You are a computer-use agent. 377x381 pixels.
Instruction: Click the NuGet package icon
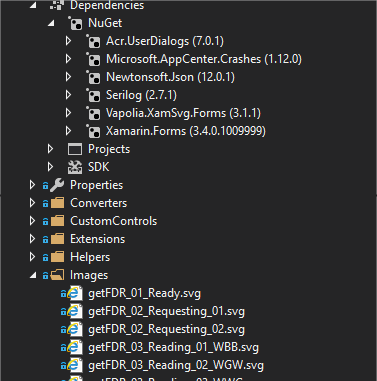tap(75, 23)
